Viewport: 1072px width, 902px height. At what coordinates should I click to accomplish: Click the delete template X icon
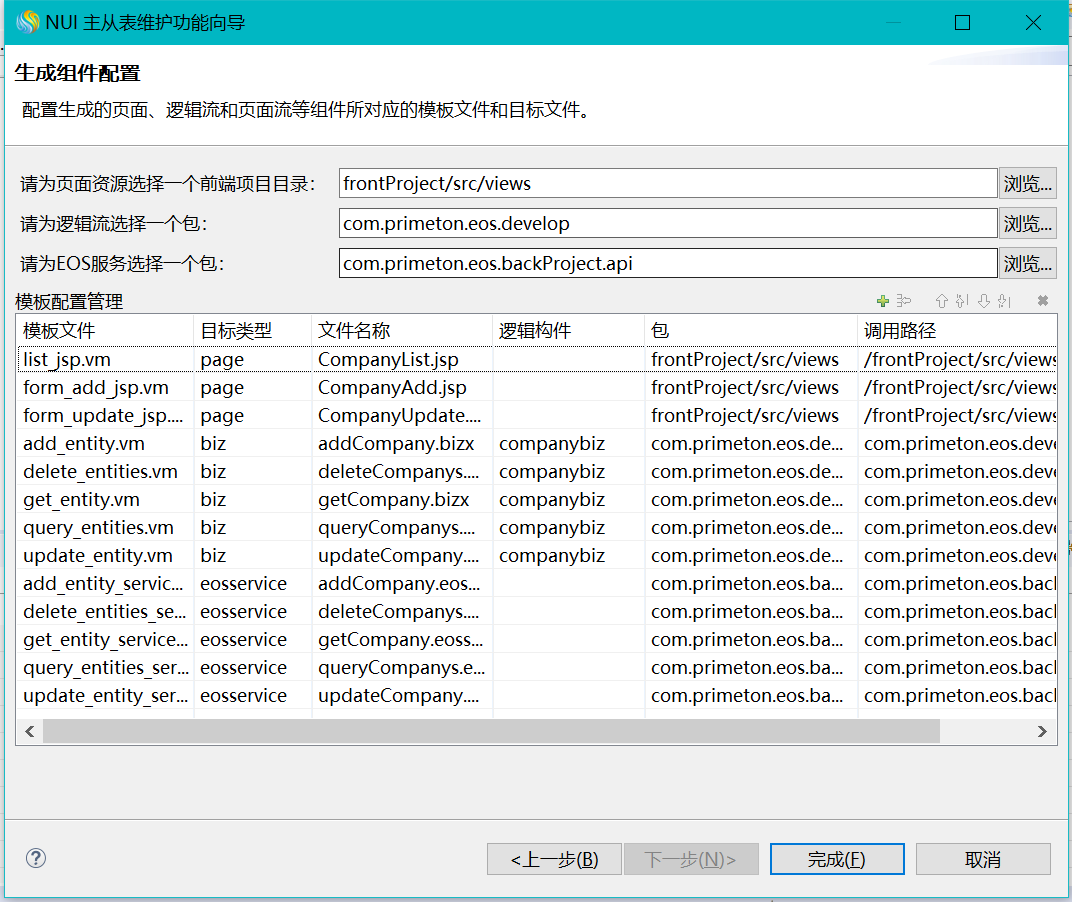click(x=1043, y=301)
